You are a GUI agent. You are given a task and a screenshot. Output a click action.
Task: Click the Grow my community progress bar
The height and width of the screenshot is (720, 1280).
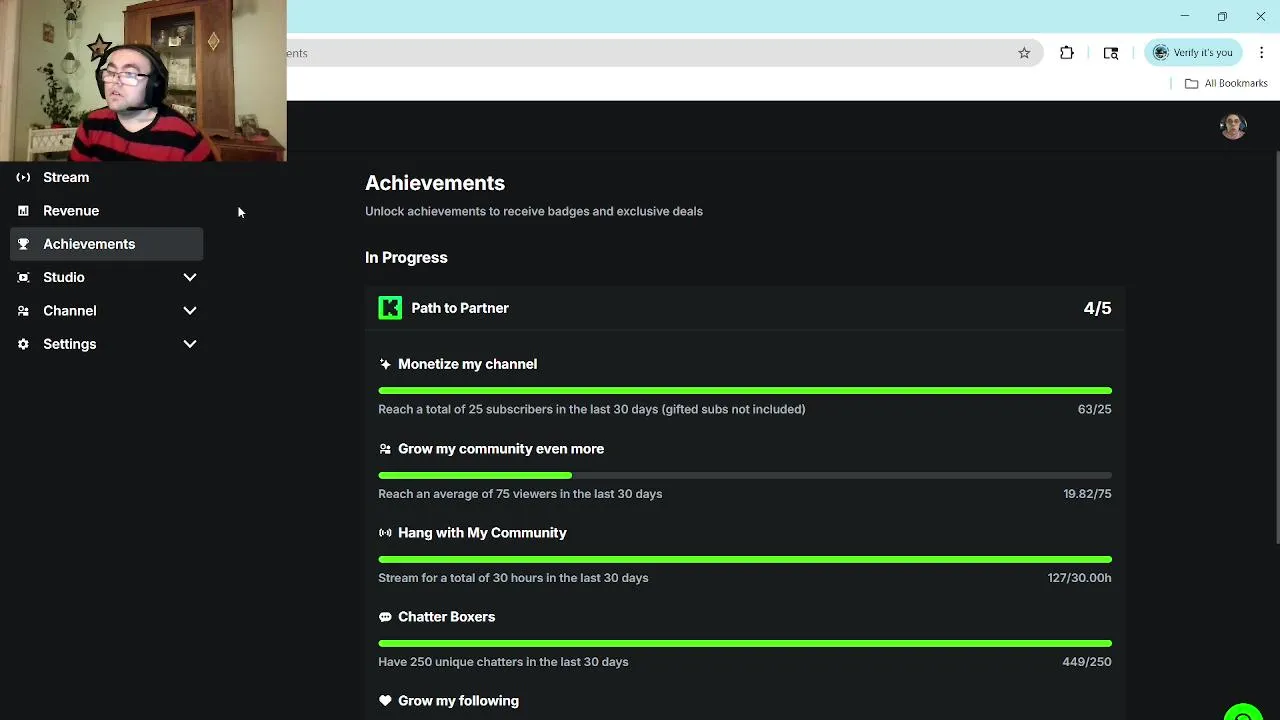point(745,475)
